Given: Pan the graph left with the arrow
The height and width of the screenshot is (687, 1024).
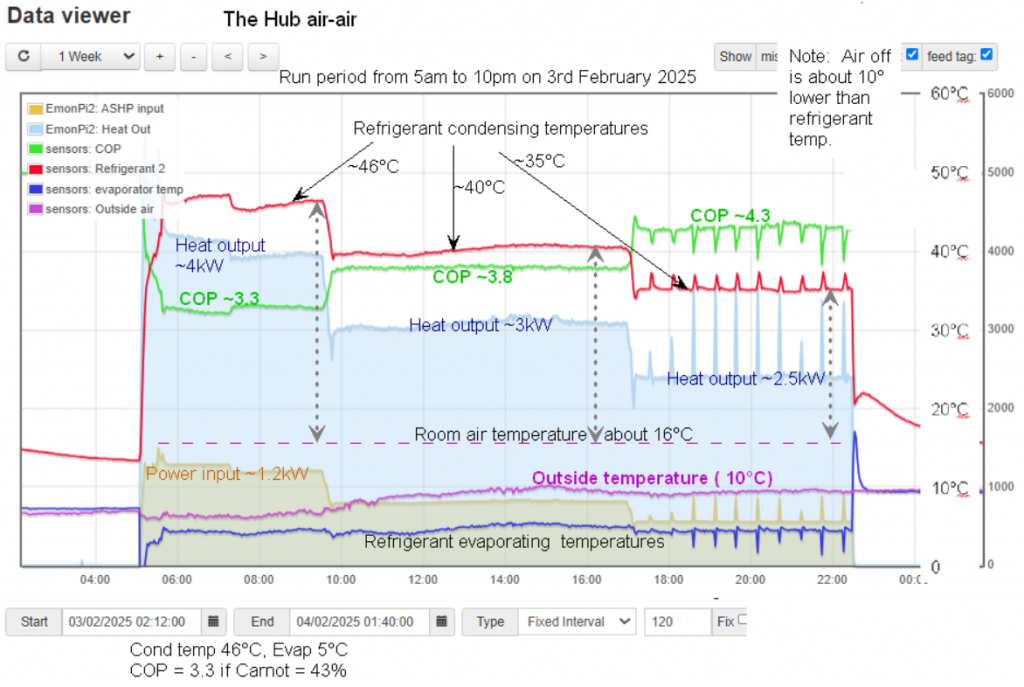Looking at the screenshot, I should tap(227, 57).
